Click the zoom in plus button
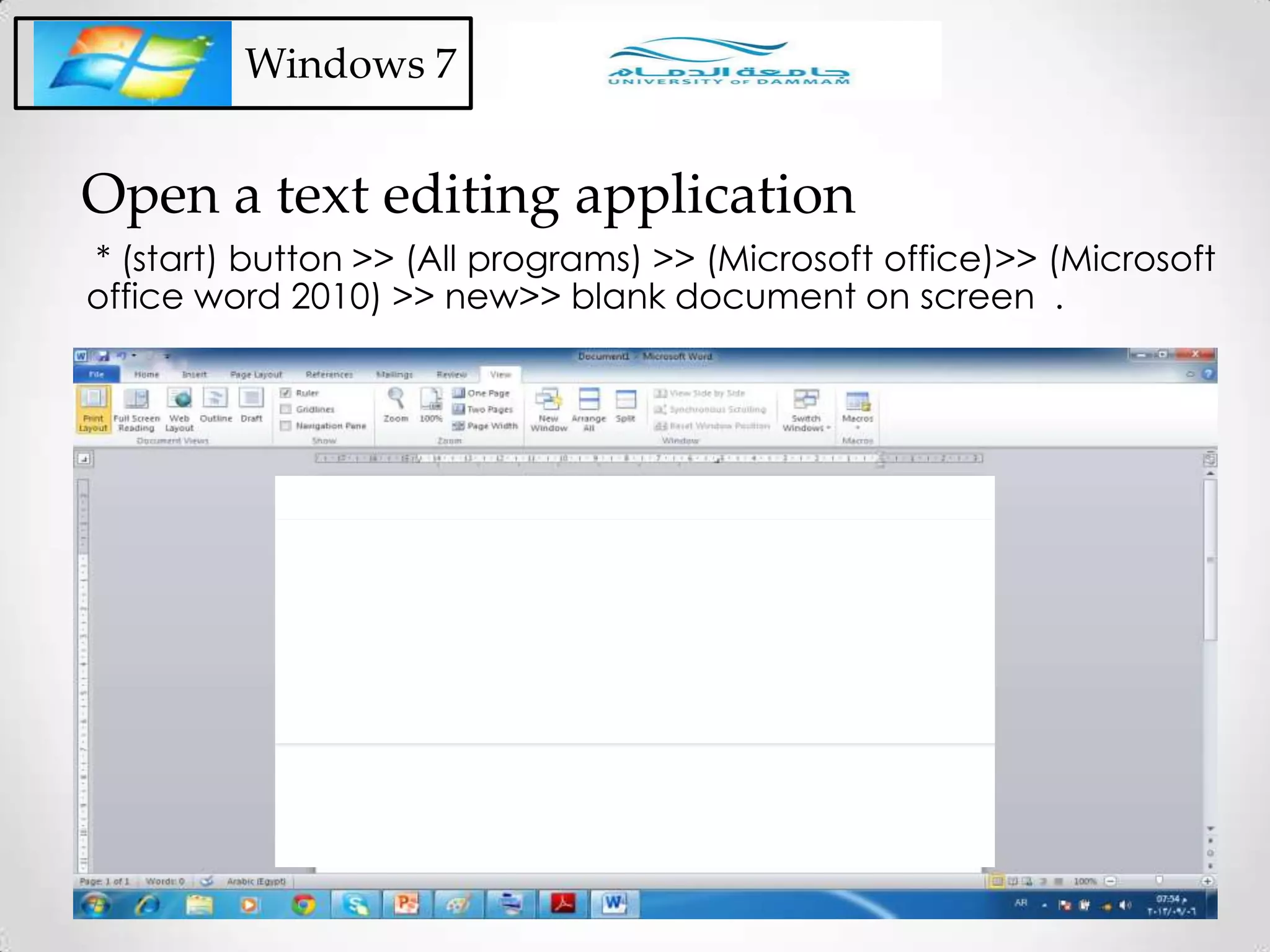 (x=1207, y=881)
